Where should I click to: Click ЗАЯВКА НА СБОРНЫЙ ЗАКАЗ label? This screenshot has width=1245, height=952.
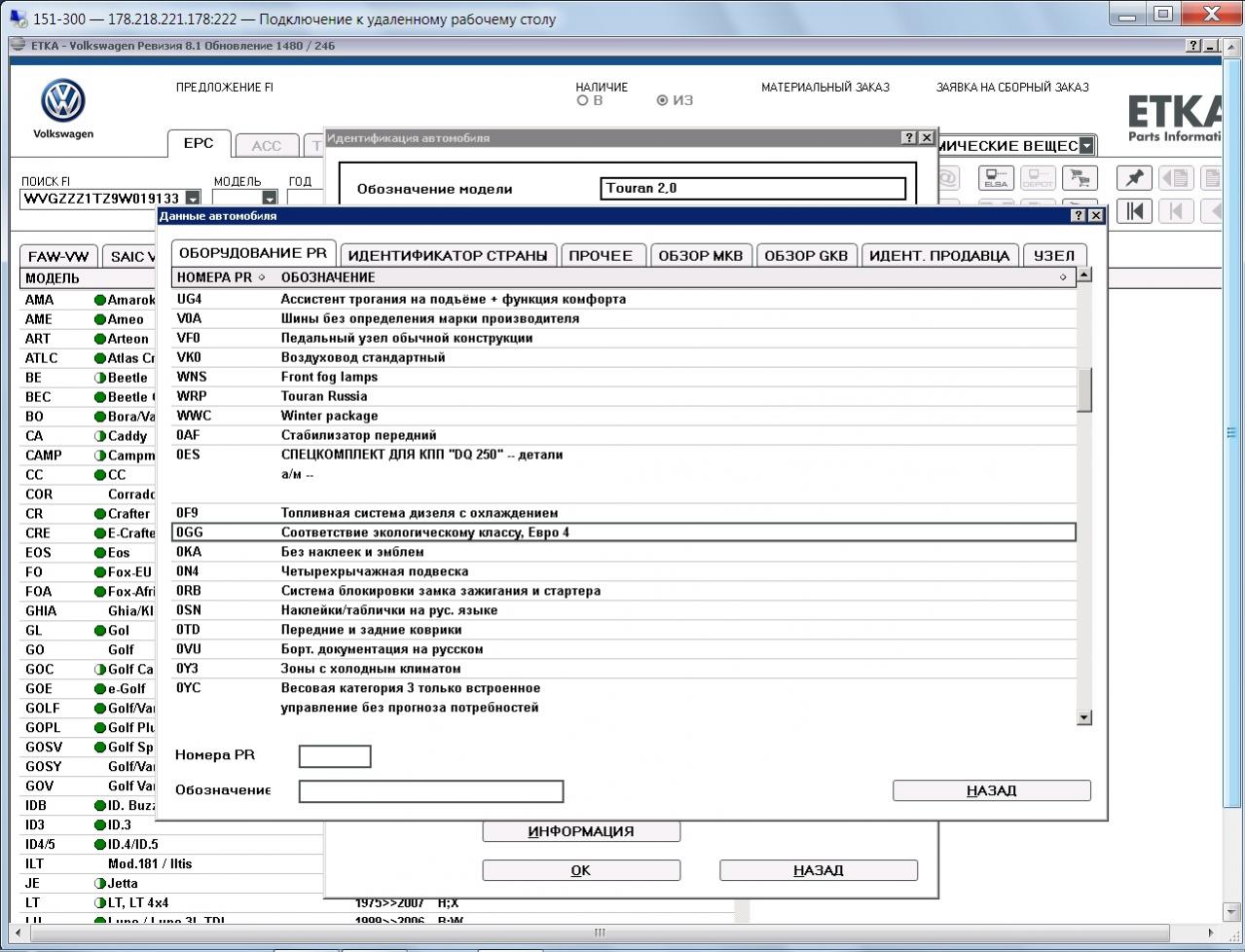tap(1012, 88)
